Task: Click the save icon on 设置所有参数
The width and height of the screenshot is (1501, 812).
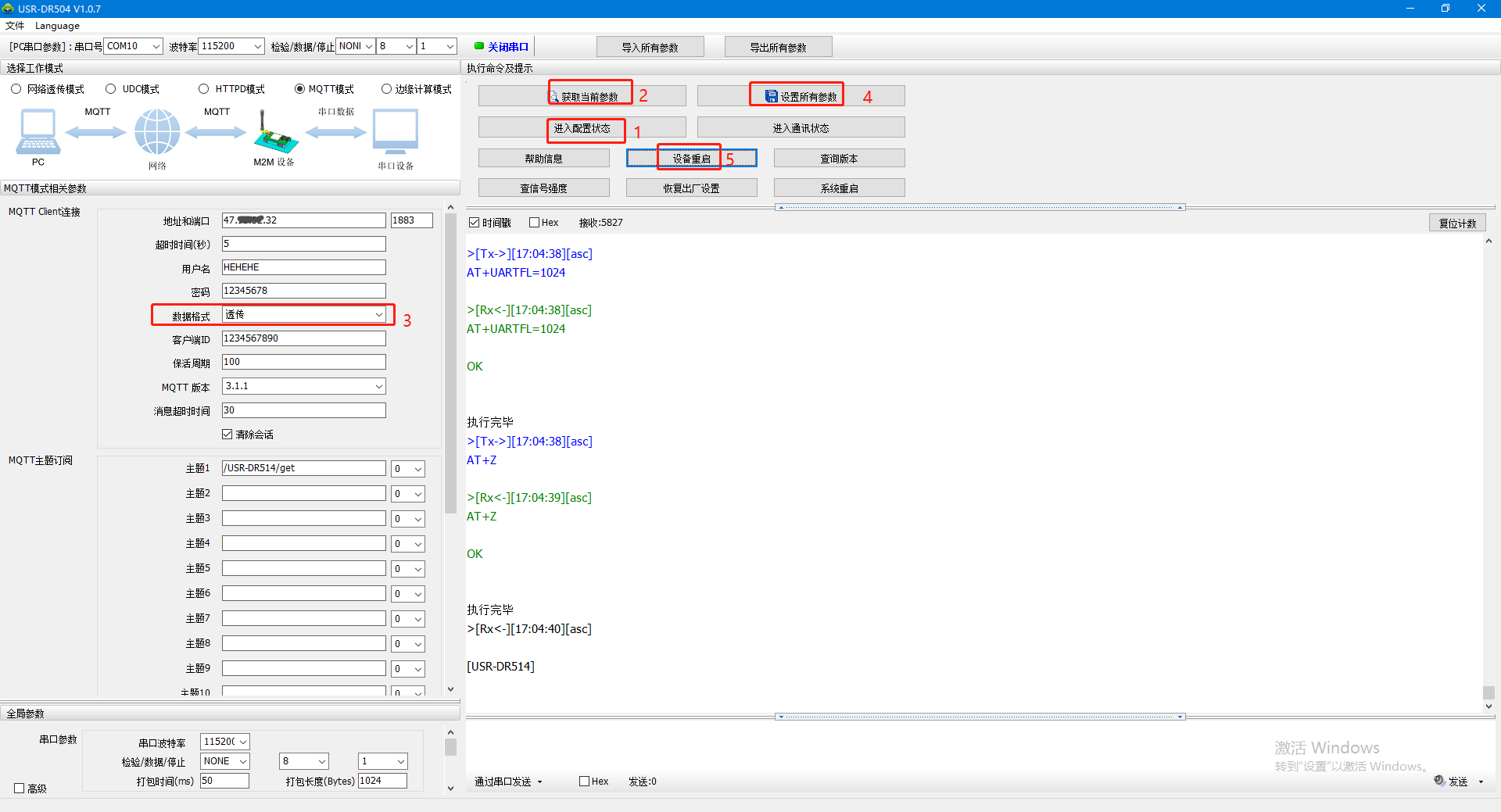Action: point(772,96)
